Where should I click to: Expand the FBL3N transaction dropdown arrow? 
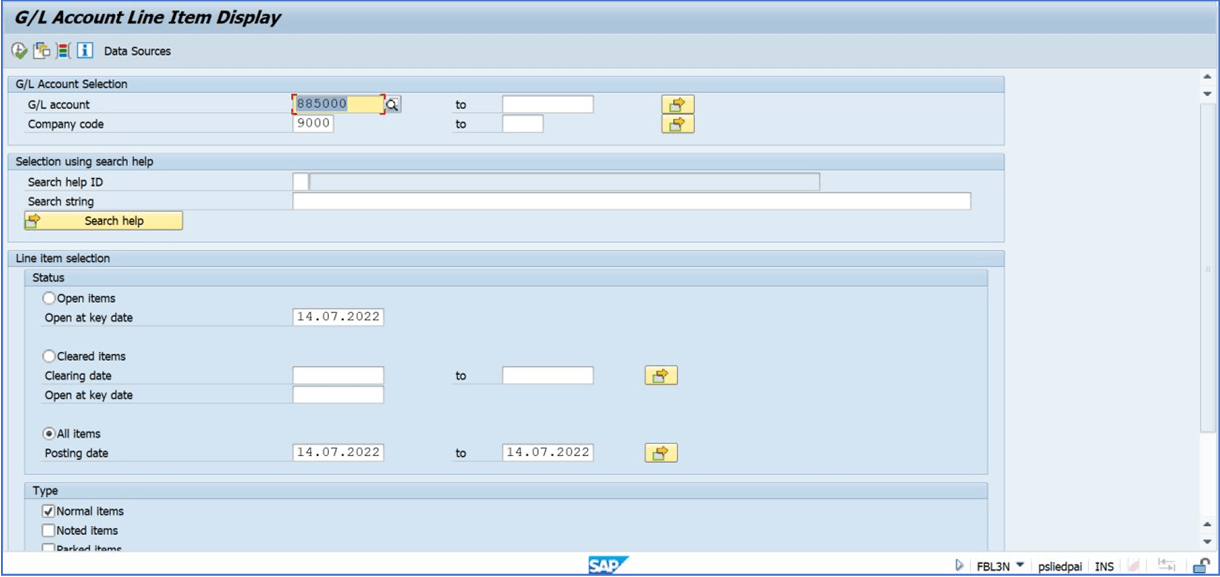click(x=1020, y=566)
